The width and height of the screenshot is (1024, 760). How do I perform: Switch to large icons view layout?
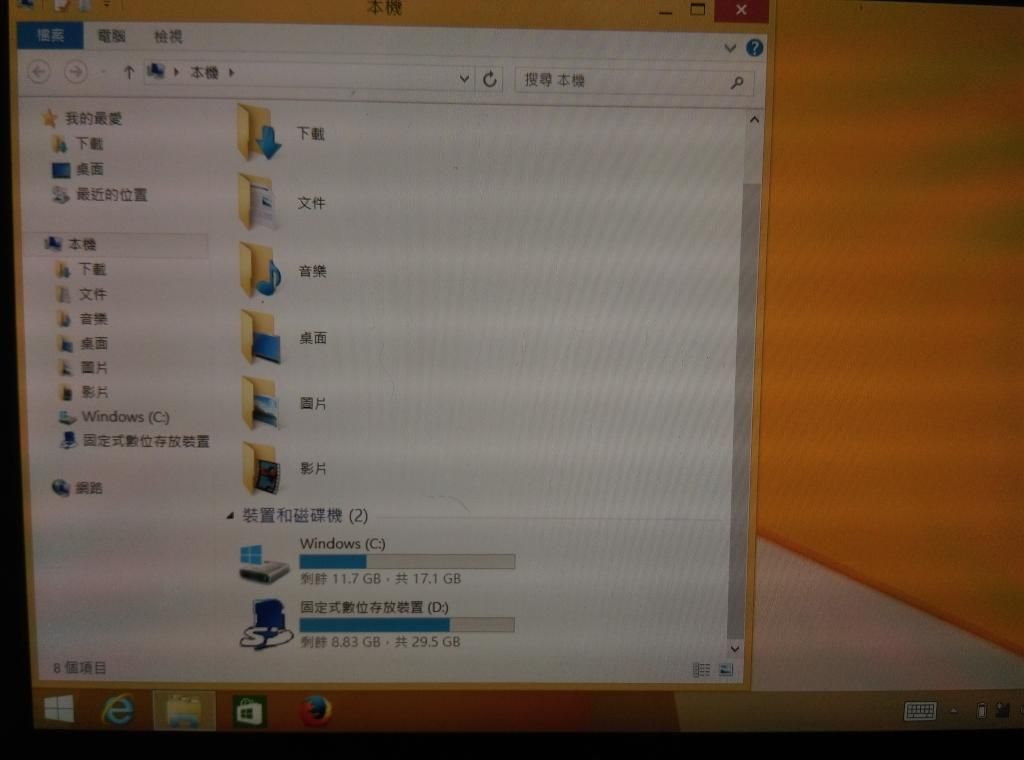[x=727, y=669]
